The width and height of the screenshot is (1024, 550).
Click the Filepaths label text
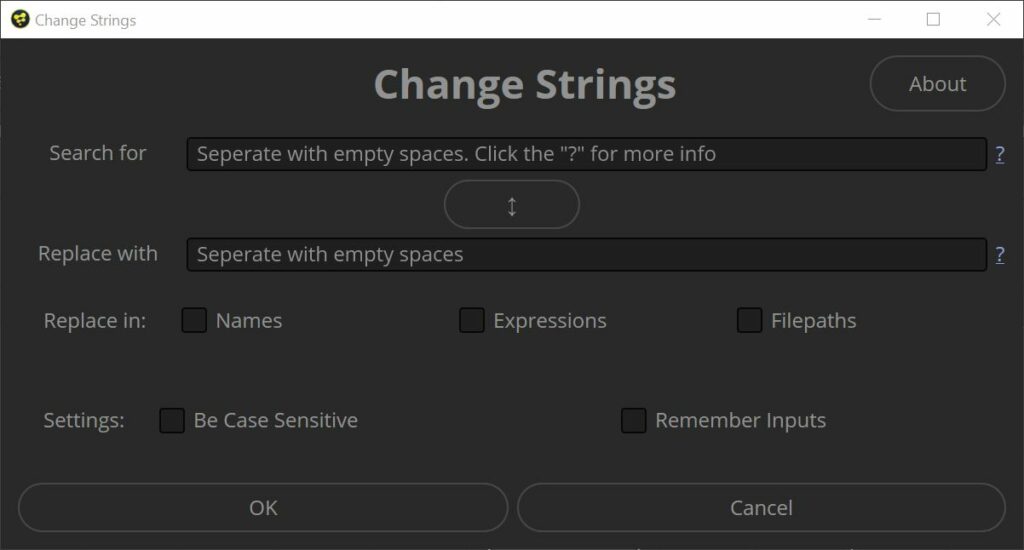click(x=813, y=321)
